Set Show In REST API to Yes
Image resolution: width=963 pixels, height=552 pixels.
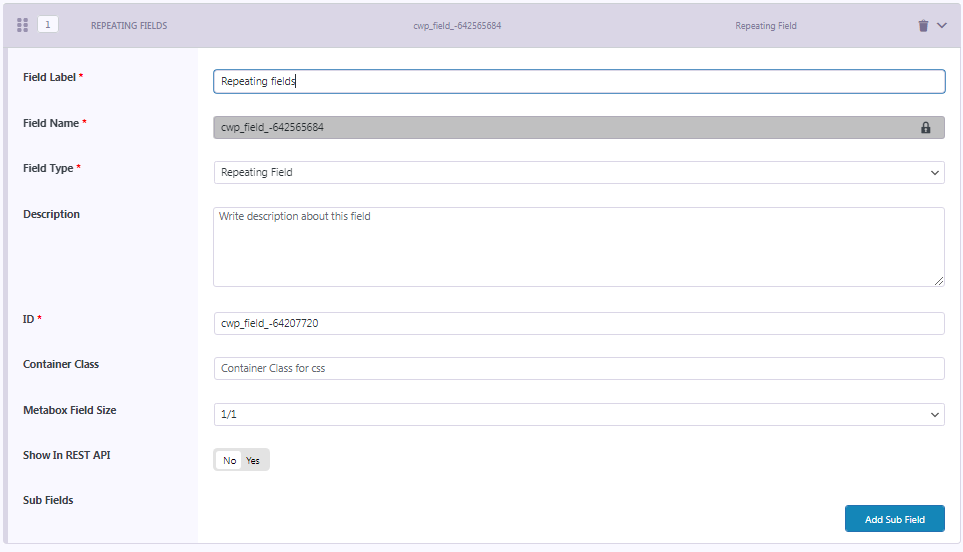254,460
